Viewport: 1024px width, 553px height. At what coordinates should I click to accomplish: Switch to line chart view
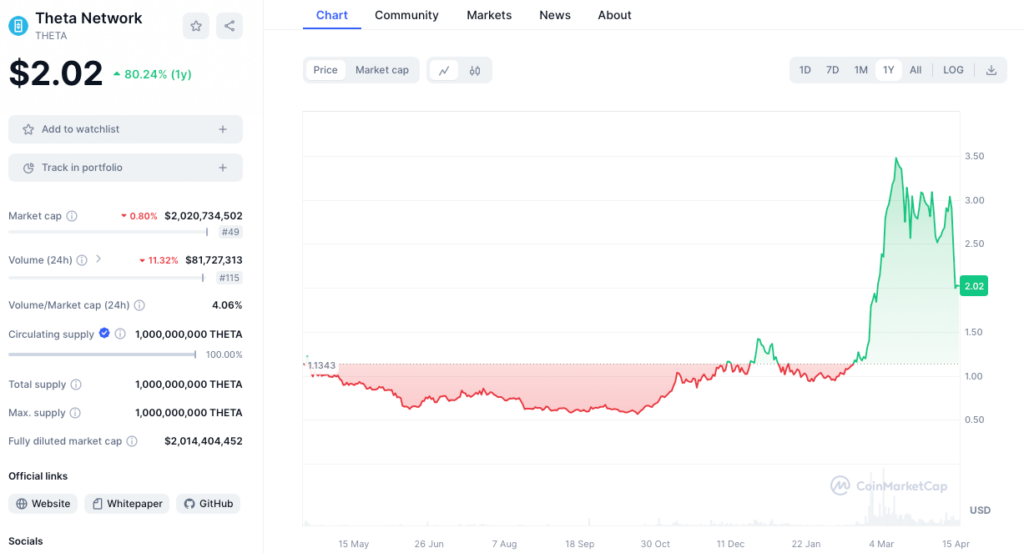pyautogui.click(x=444, y=71)
